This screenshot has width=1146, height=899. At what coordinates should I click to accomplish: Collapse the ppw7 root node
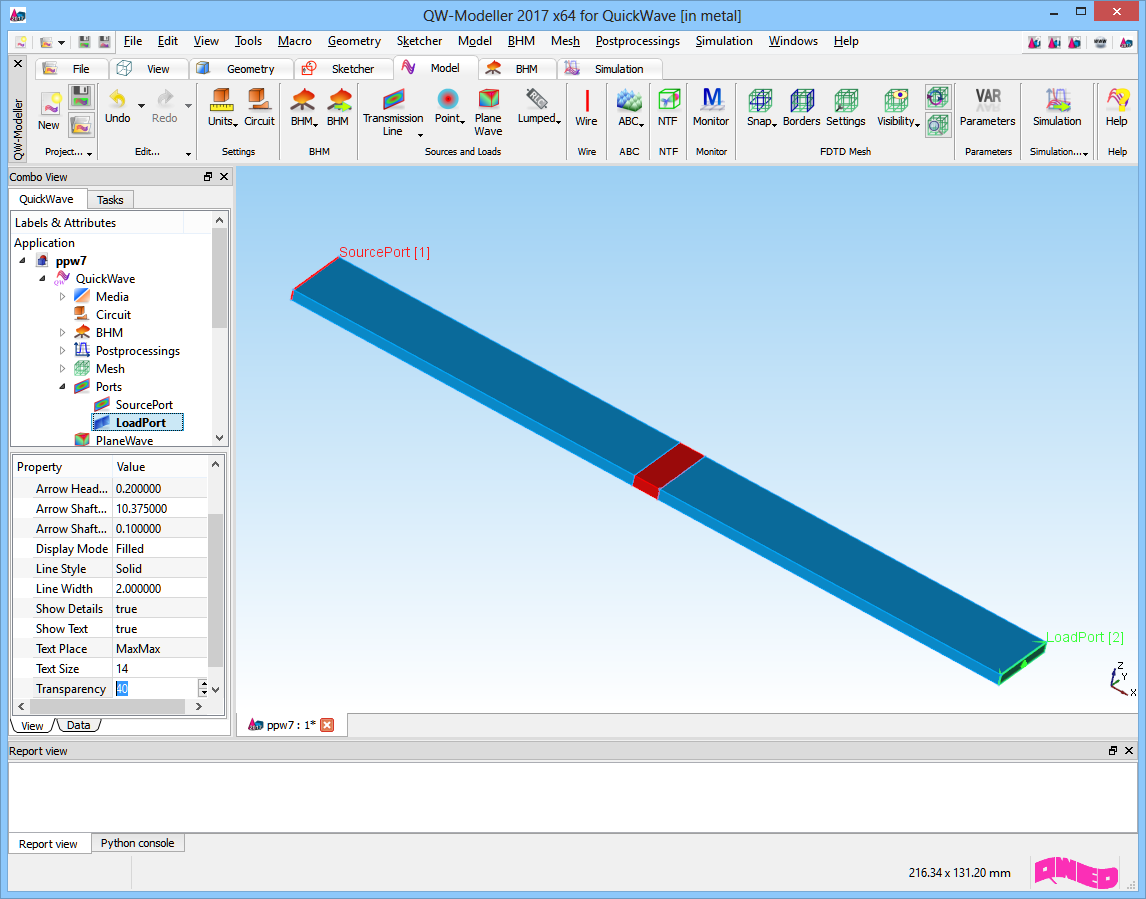23,260
